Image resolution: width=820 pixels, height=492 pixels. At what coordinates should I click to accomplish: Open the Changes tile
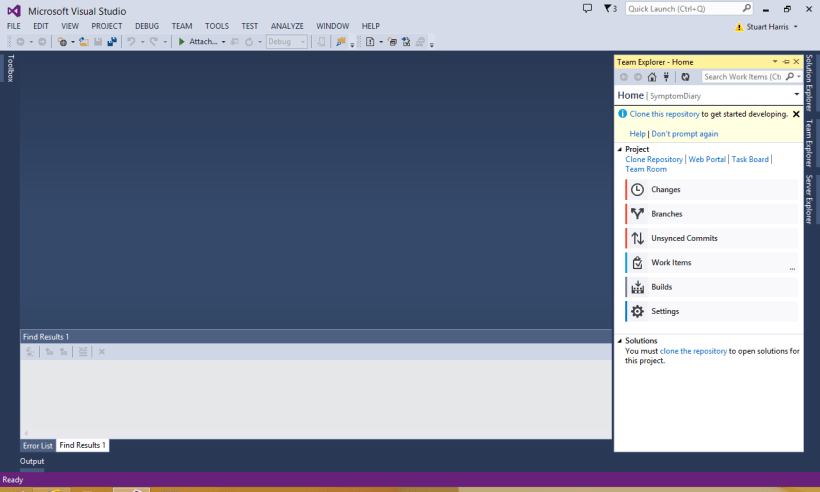pyautogui.click(x=712, y=189)
